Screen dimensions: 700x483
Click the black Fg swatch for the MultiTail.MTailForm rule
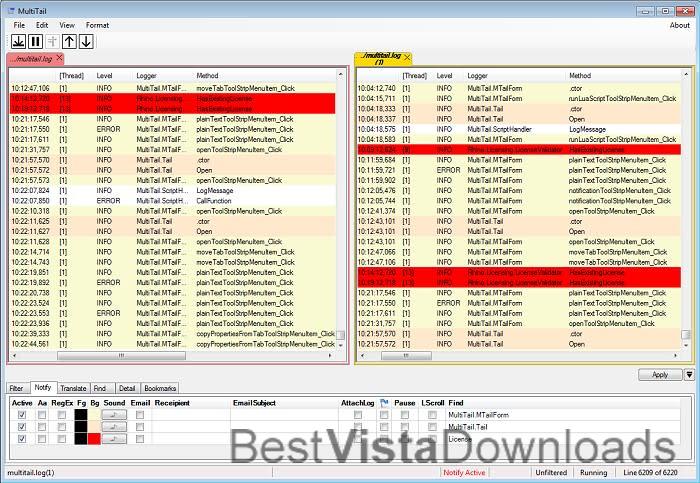coord(81,415)
